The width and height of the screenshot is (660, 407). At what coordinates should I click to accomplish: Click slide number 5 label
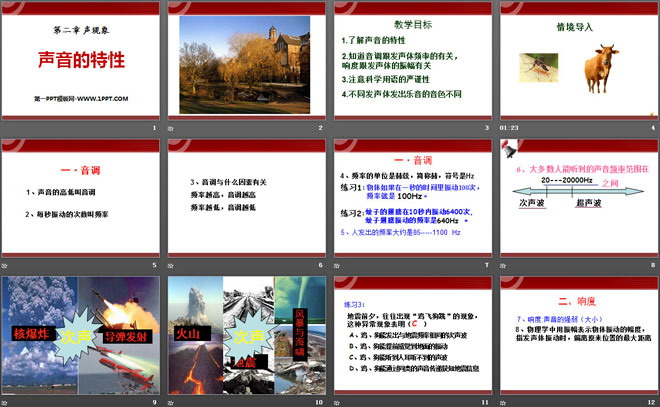tap(154, 265)
